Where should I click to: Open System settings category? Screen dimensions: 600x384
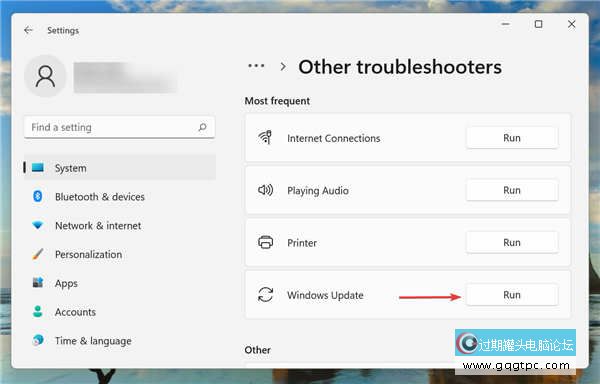120,168
